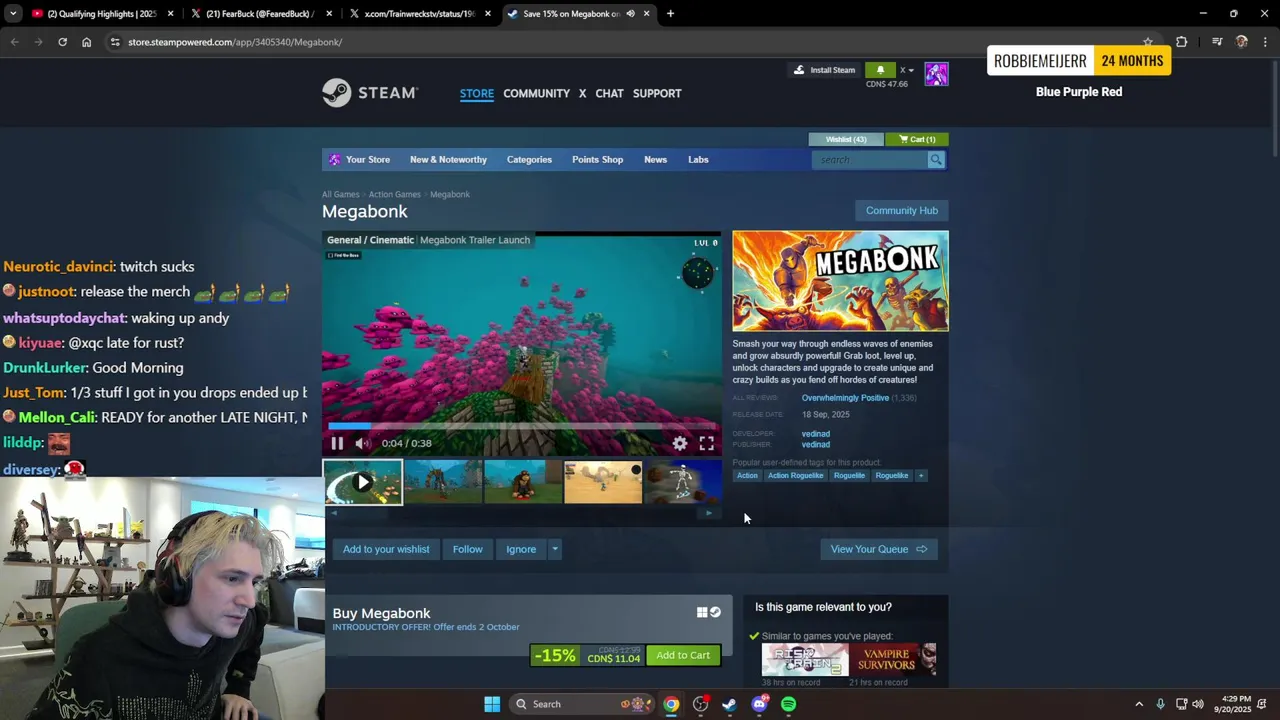
Task: Reload the page with the browser refresh icon
Action: coord(62,42)
